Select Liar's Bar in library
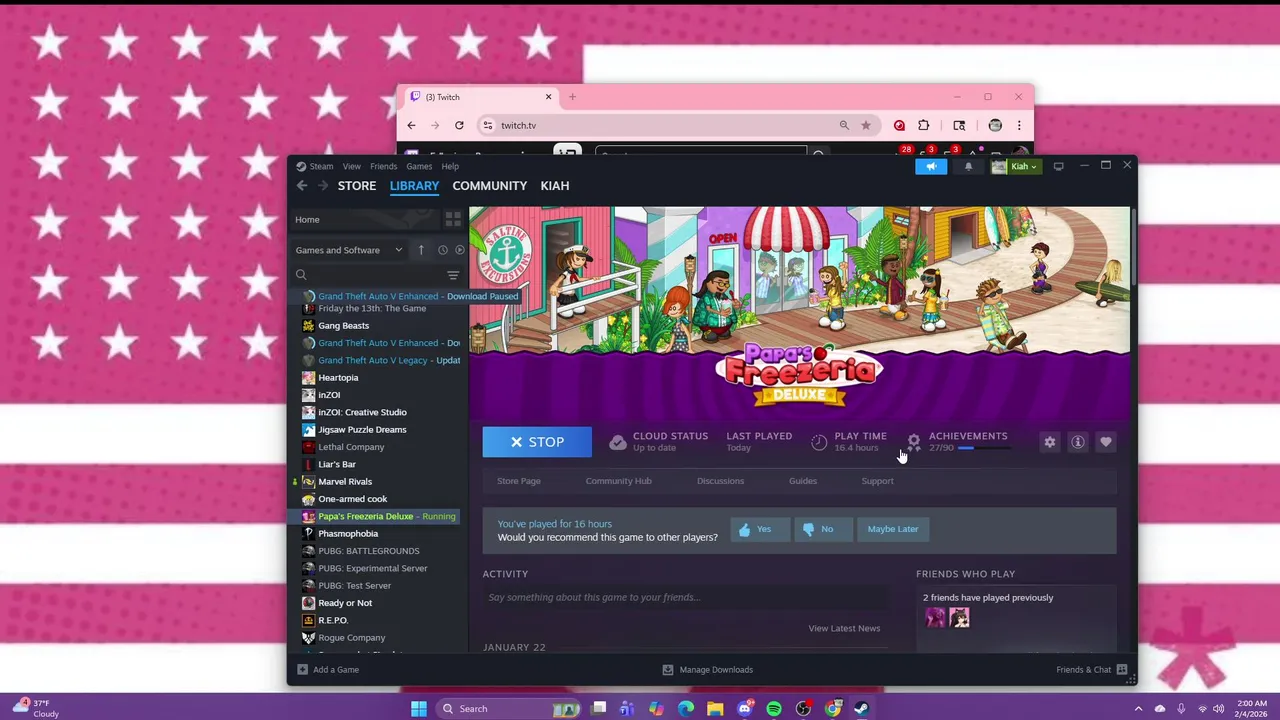This screenshot has height=720, width=1280. [337, 464]
